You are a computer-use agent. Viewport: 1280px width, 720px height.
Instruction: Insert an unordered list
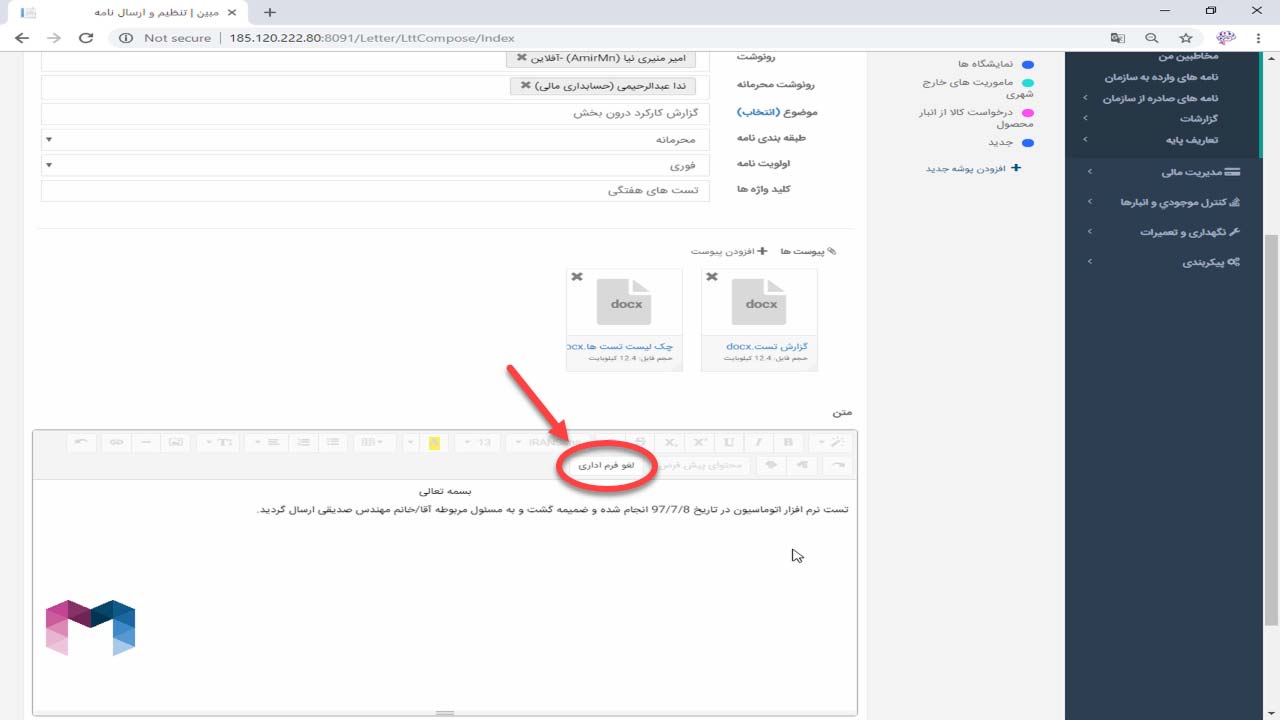pyautogui.click(x=333, y=442)
